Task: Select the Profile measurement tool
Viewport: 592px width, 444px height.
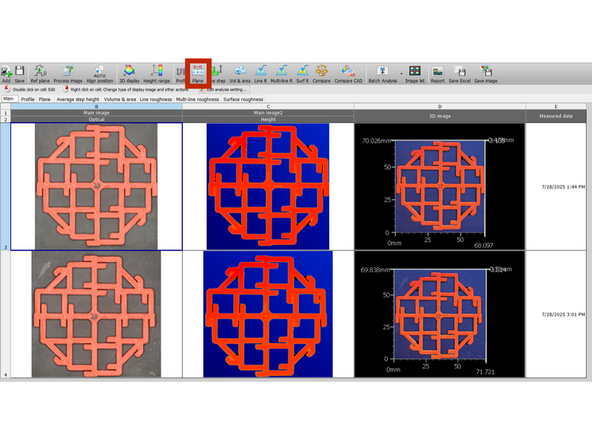Action: [180, 74]
